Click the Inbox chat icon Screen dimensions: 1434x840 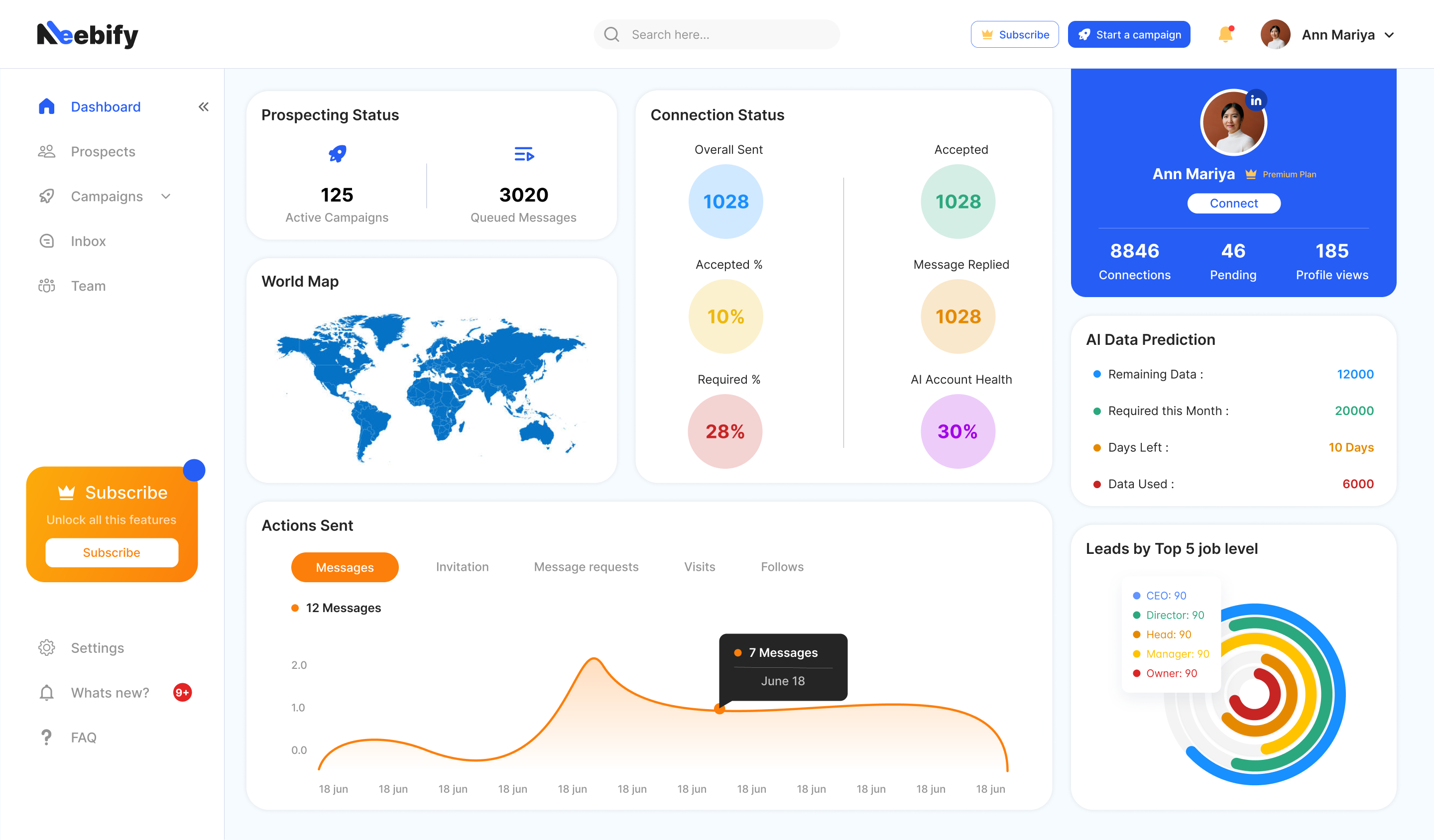(x=47, y=241)
